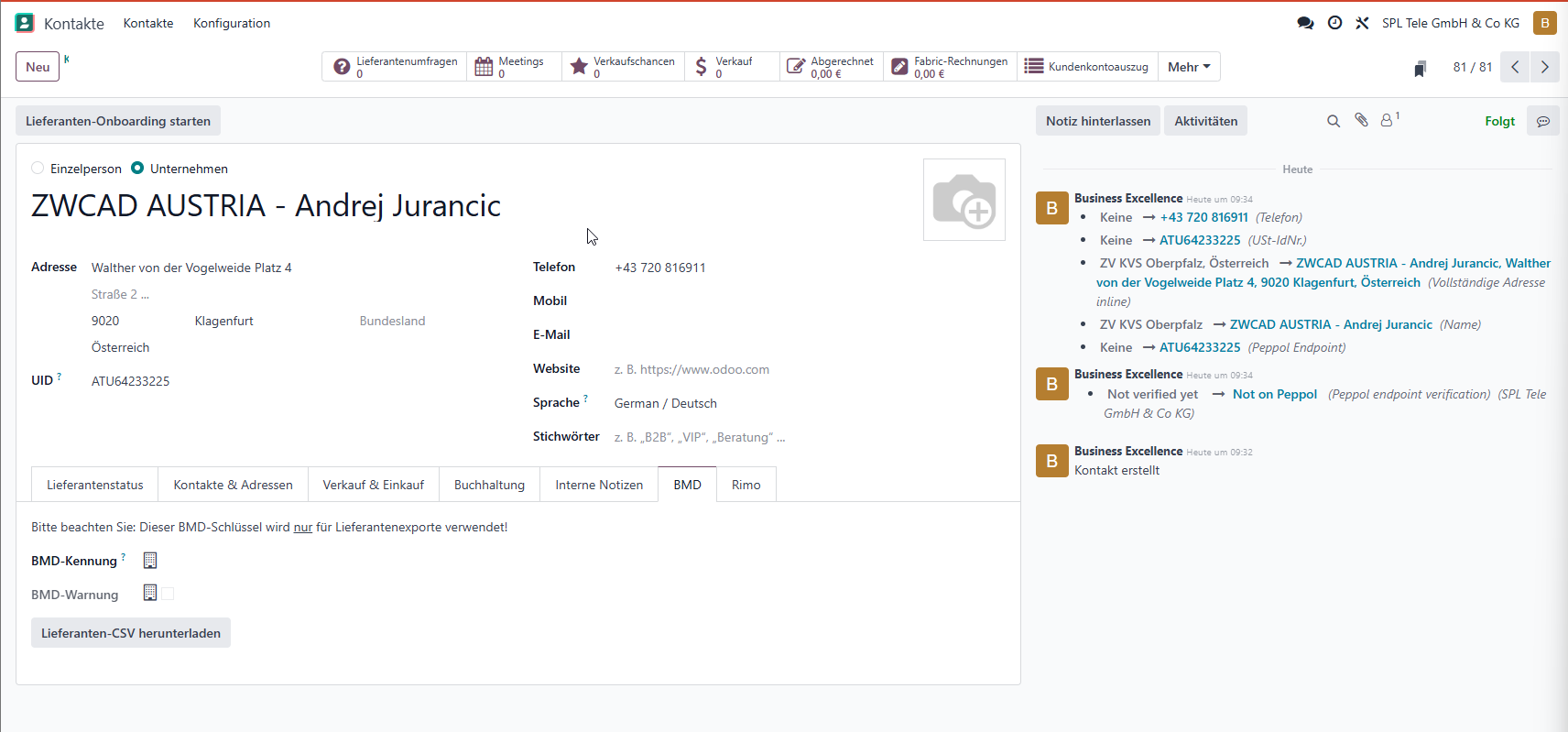Open the SPL Tele GmbH & Co KG company switcher
The height and width of the screenshot is (732, 1568).
click(x=1451, y=23)
